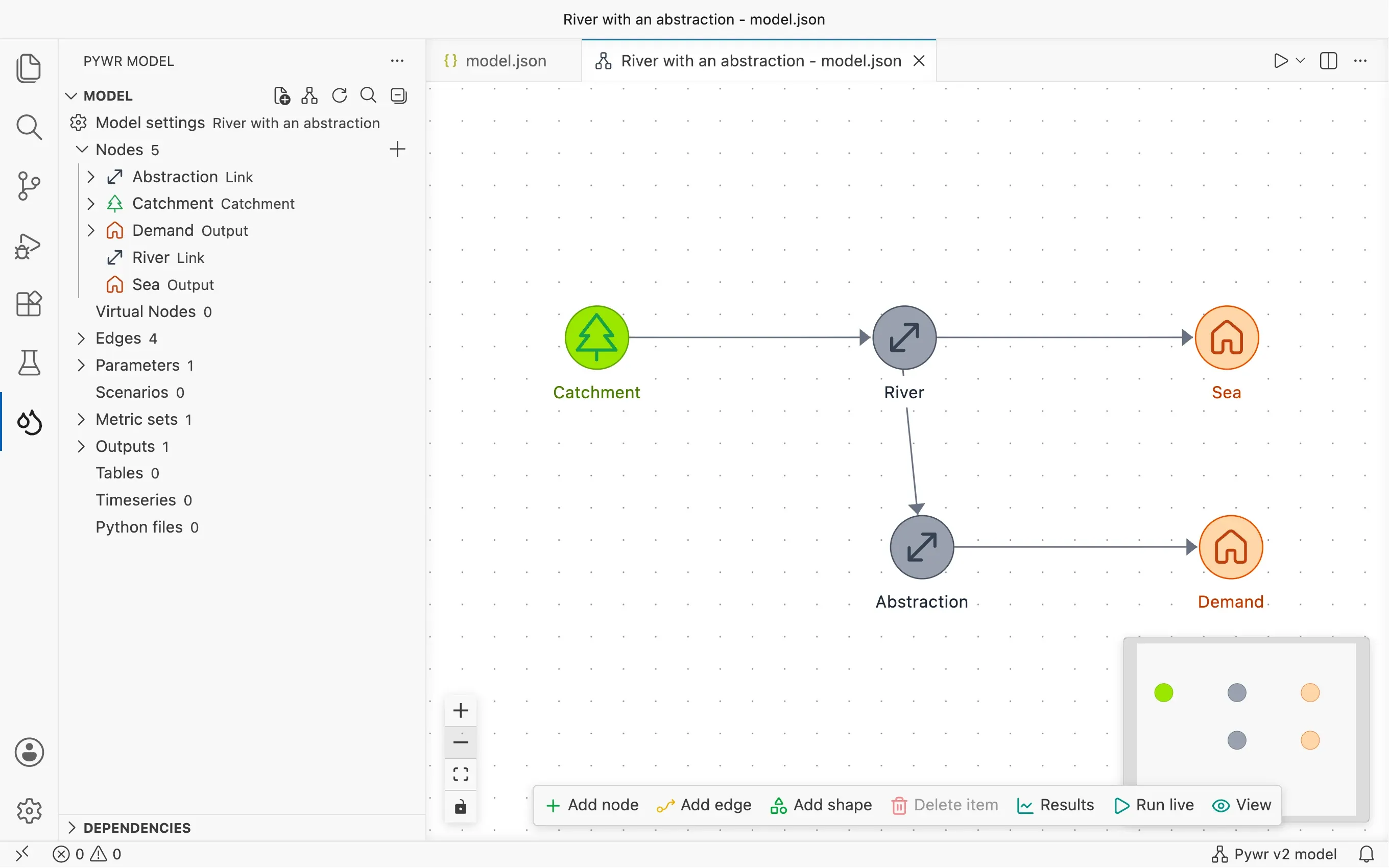
Task: Open the Manage gear icon
Action: 29,811
